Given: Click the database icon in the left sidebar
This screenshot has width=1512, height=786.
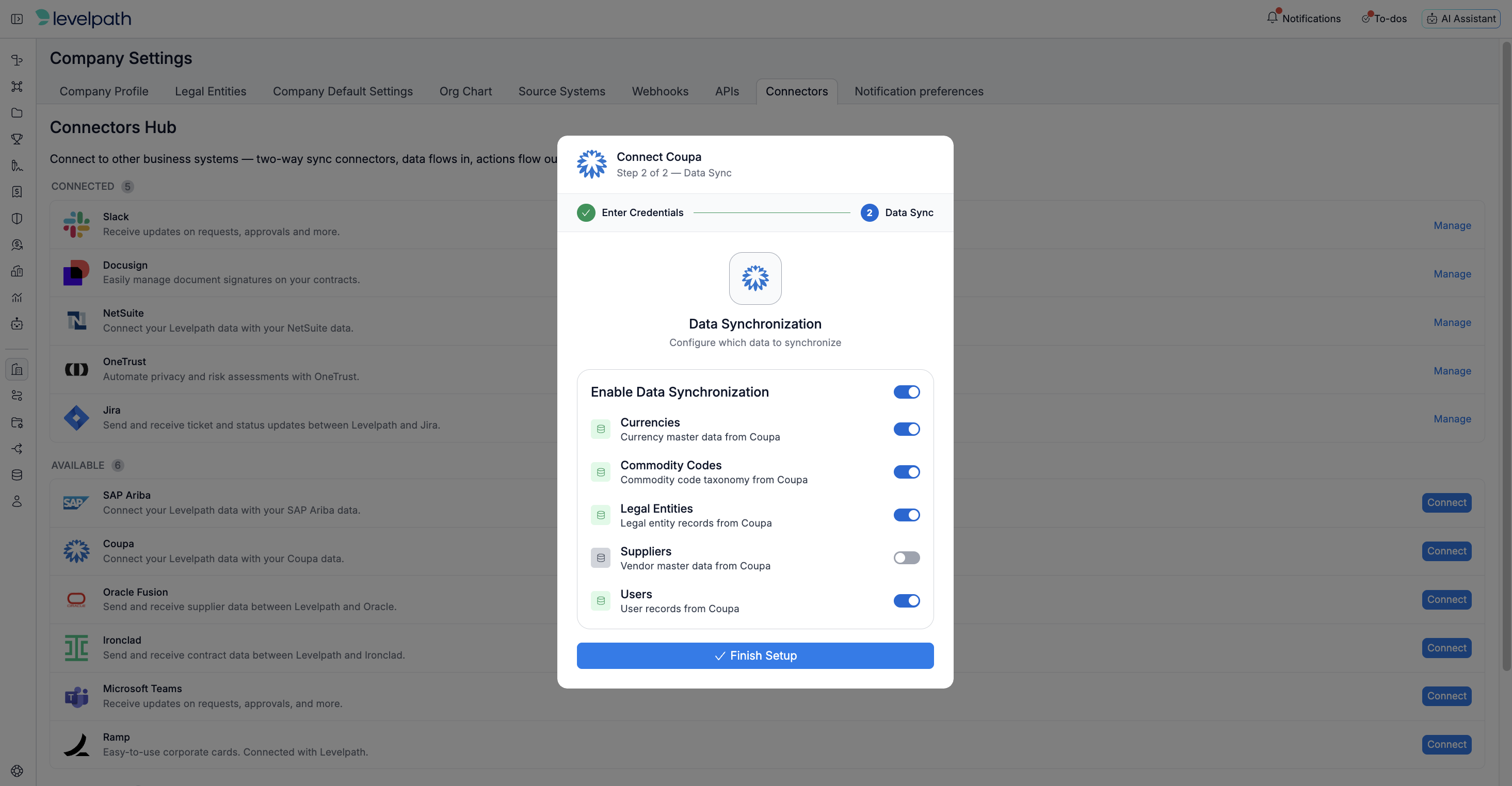Looking at the screenshot, I should pyautogui.click(x=17, y=475).
